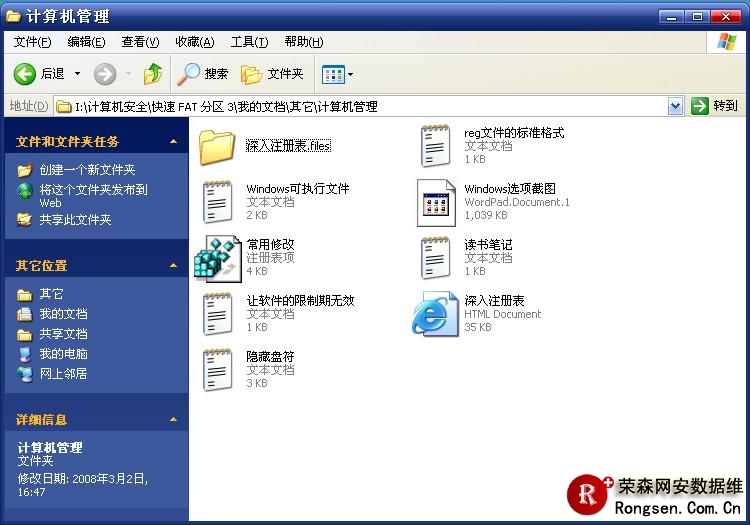Collapse the 其它位置 panel section
750x525 pixels.
tap(173, 266)
